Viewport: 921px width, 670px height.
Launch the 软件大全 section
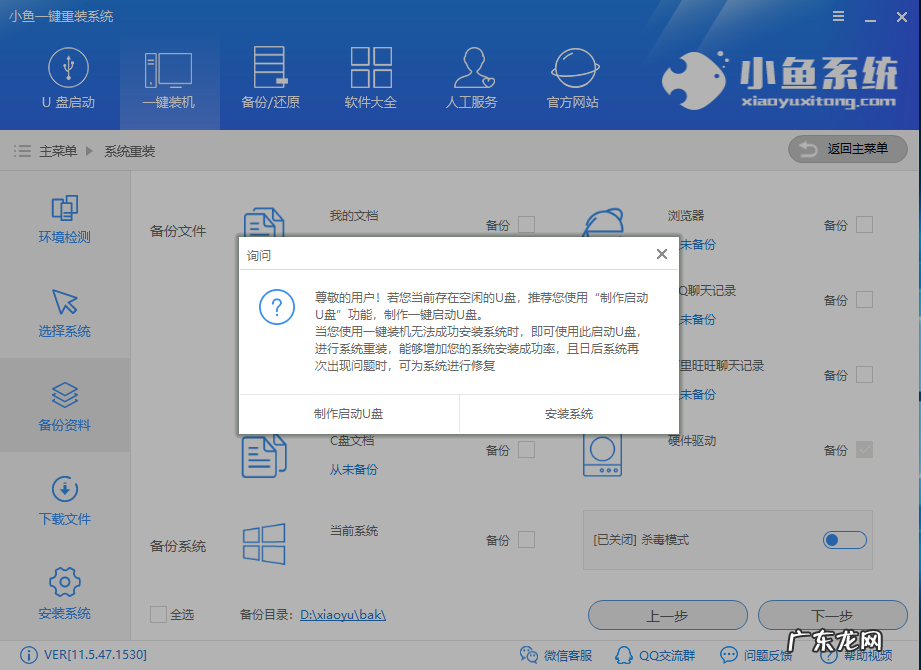[371, 78]
